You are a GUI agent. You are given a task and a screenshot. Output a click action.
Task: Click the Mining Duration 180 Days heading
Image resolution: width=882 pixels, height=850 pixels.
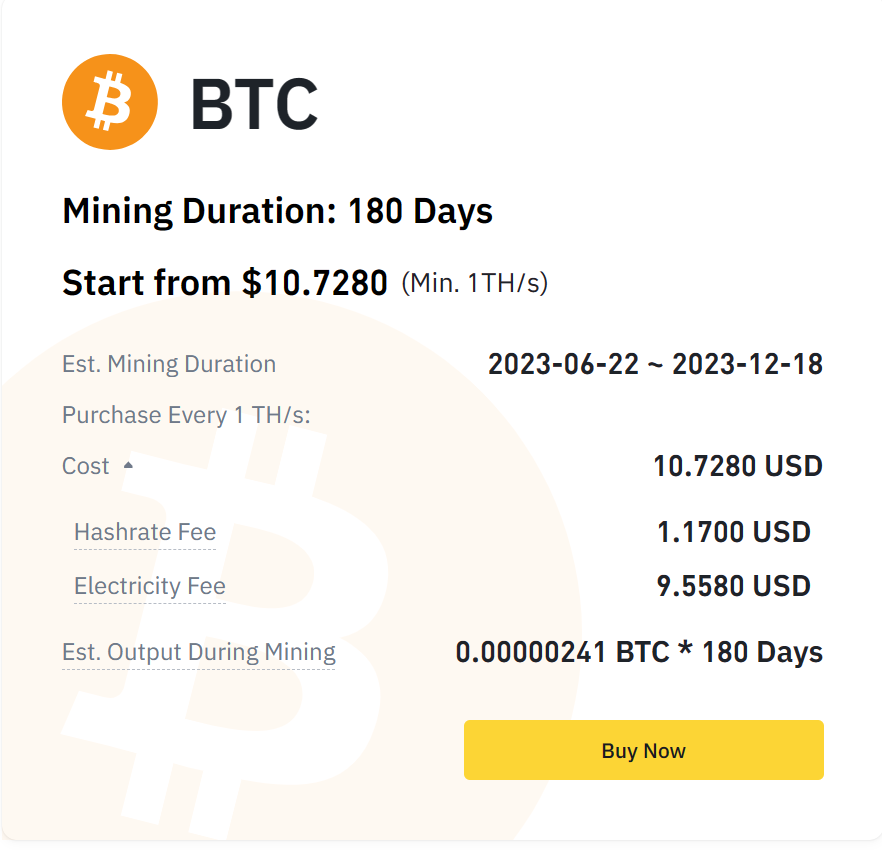277,211
